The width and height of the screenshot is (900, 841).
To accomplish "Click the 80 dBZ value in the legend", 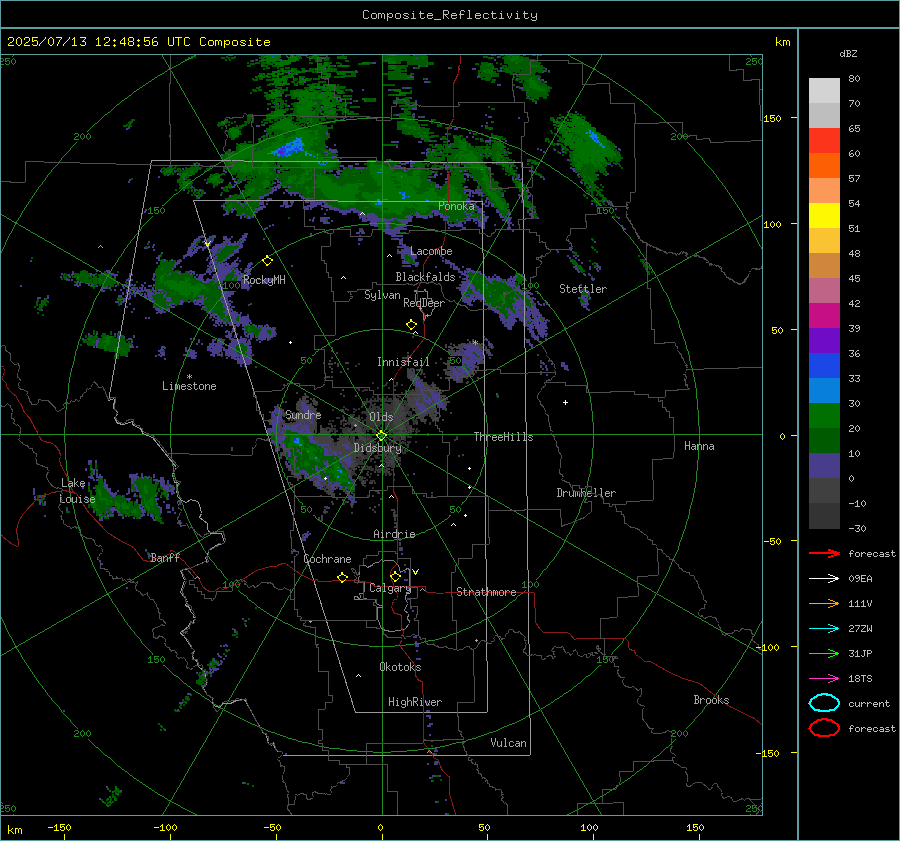I will [x=854, y=79].
